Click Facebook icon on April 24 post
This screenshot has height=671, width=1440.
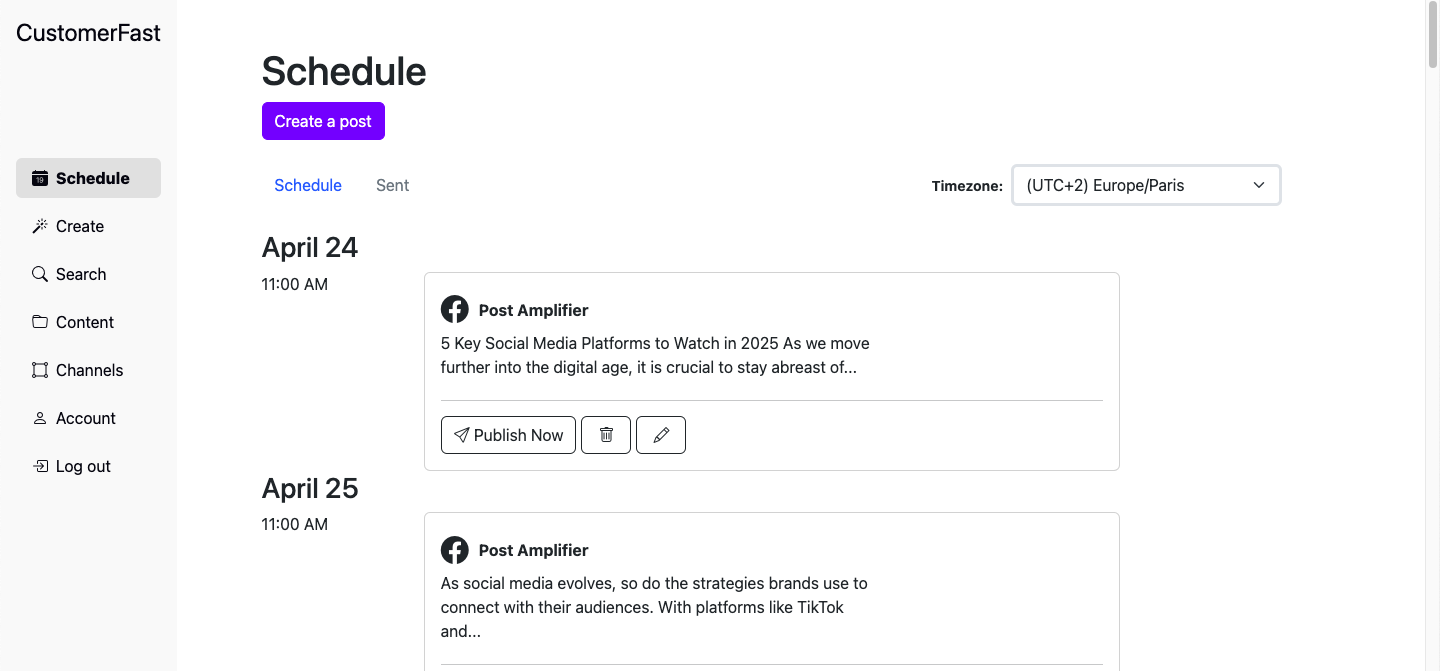click(x=455, y=310)
